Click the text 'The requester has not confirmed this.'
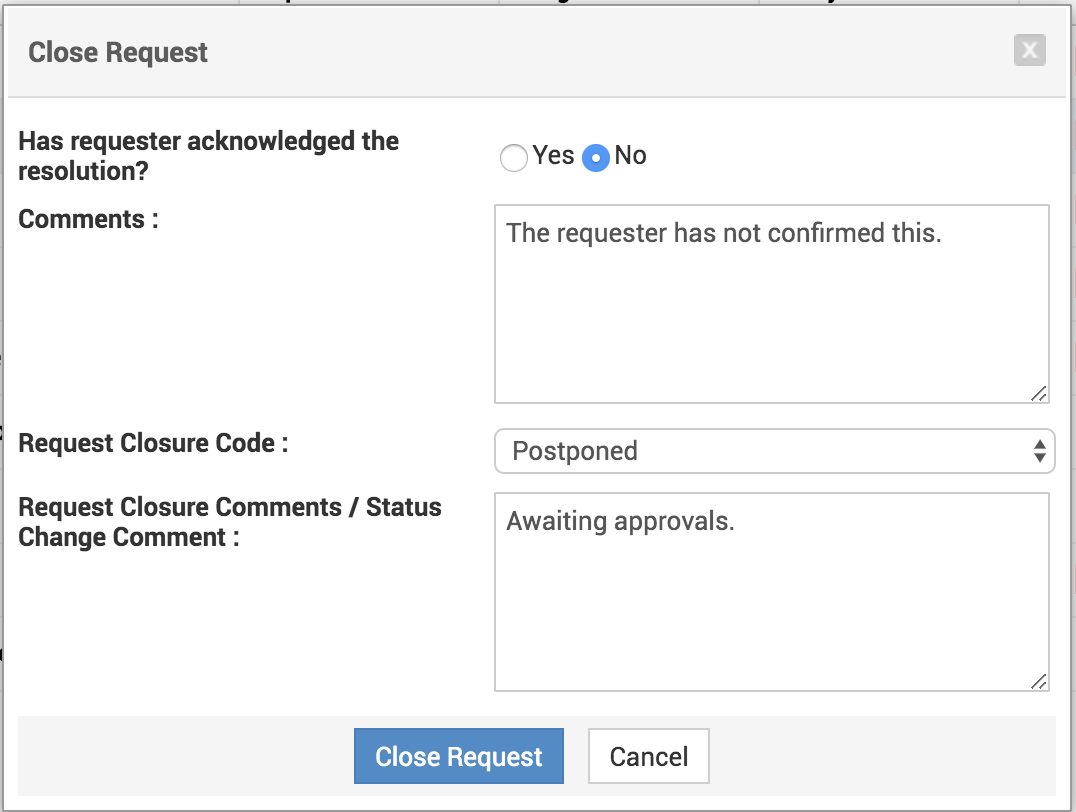The height and width of the screenshot is (812, 1076). [x=724, y=233]
